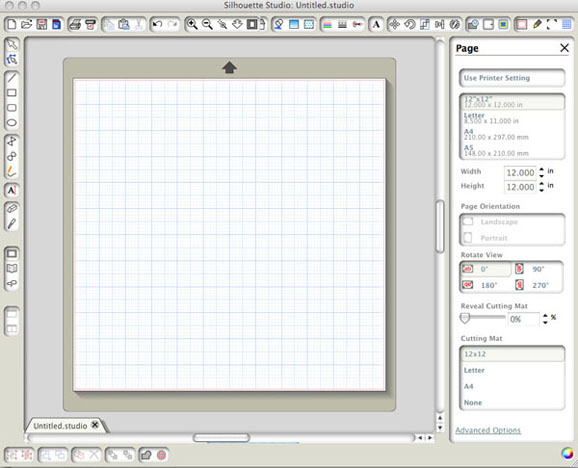Click Use Printer Setting button
The height and width of the screenshot is (468, 578).
512,78
